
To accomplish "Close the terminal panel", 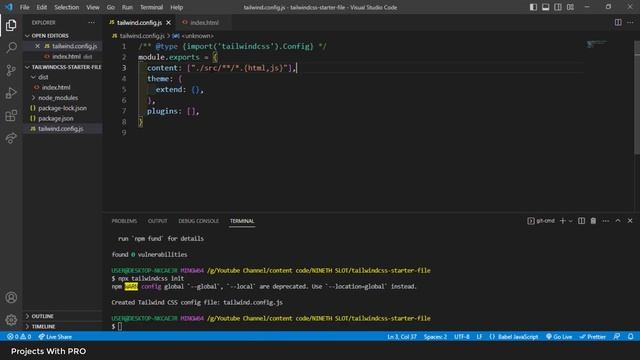I will pyautogui.click(x=630, y=221).
